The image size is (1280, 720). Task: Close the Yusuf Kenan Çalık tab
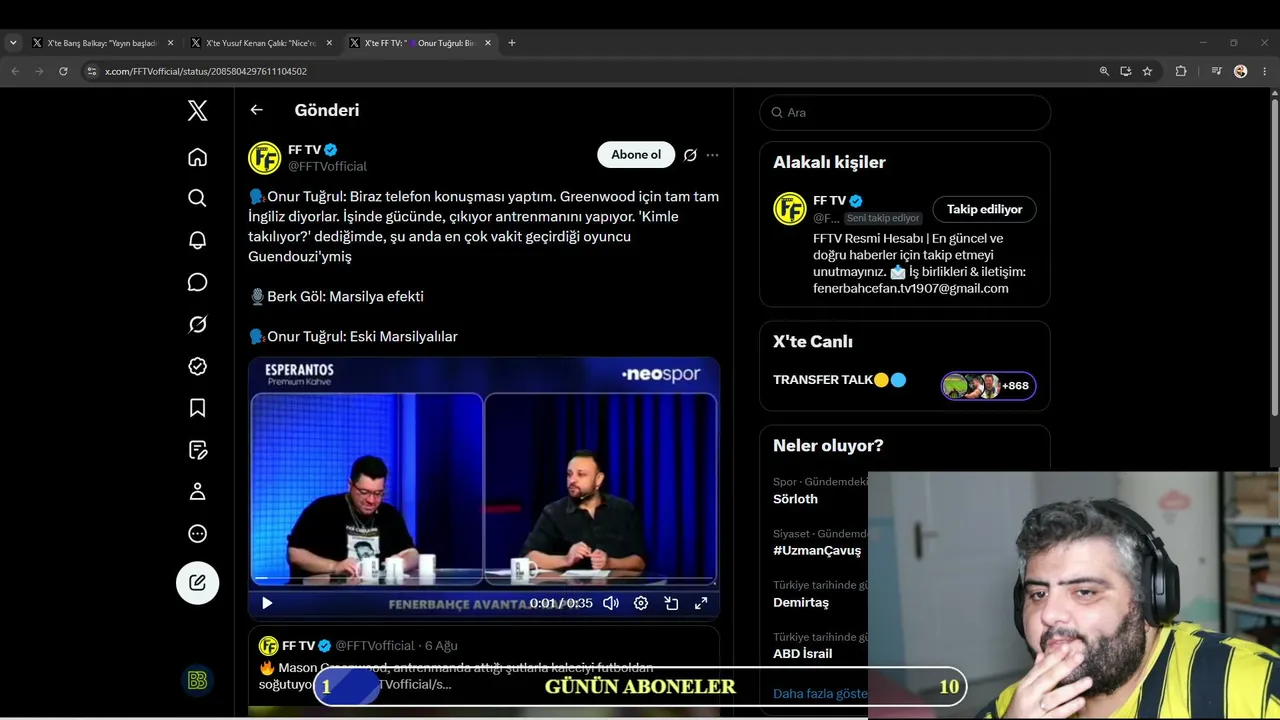(x=329, y=43)
